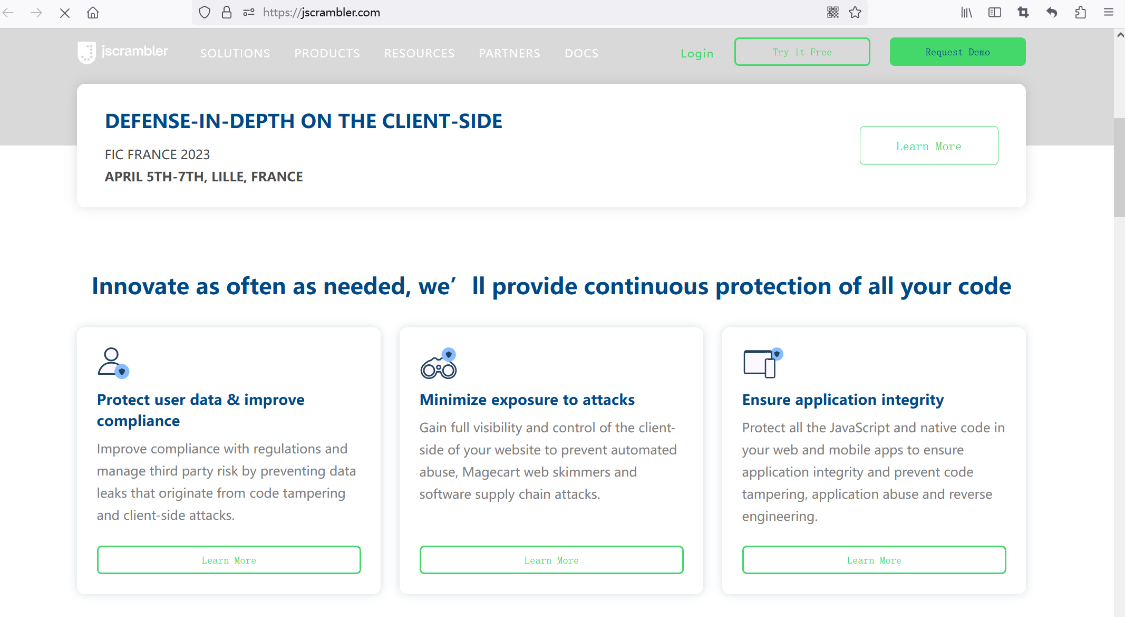The height and width of the screenshot is (617, 1125).
Task: Open the Library bookshelf icon
Action: tap(966, 12)
